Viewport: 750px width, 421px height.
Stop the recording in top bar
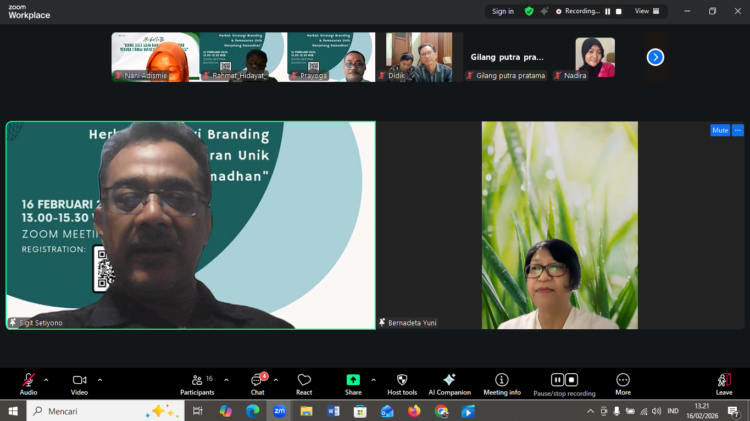619,11
